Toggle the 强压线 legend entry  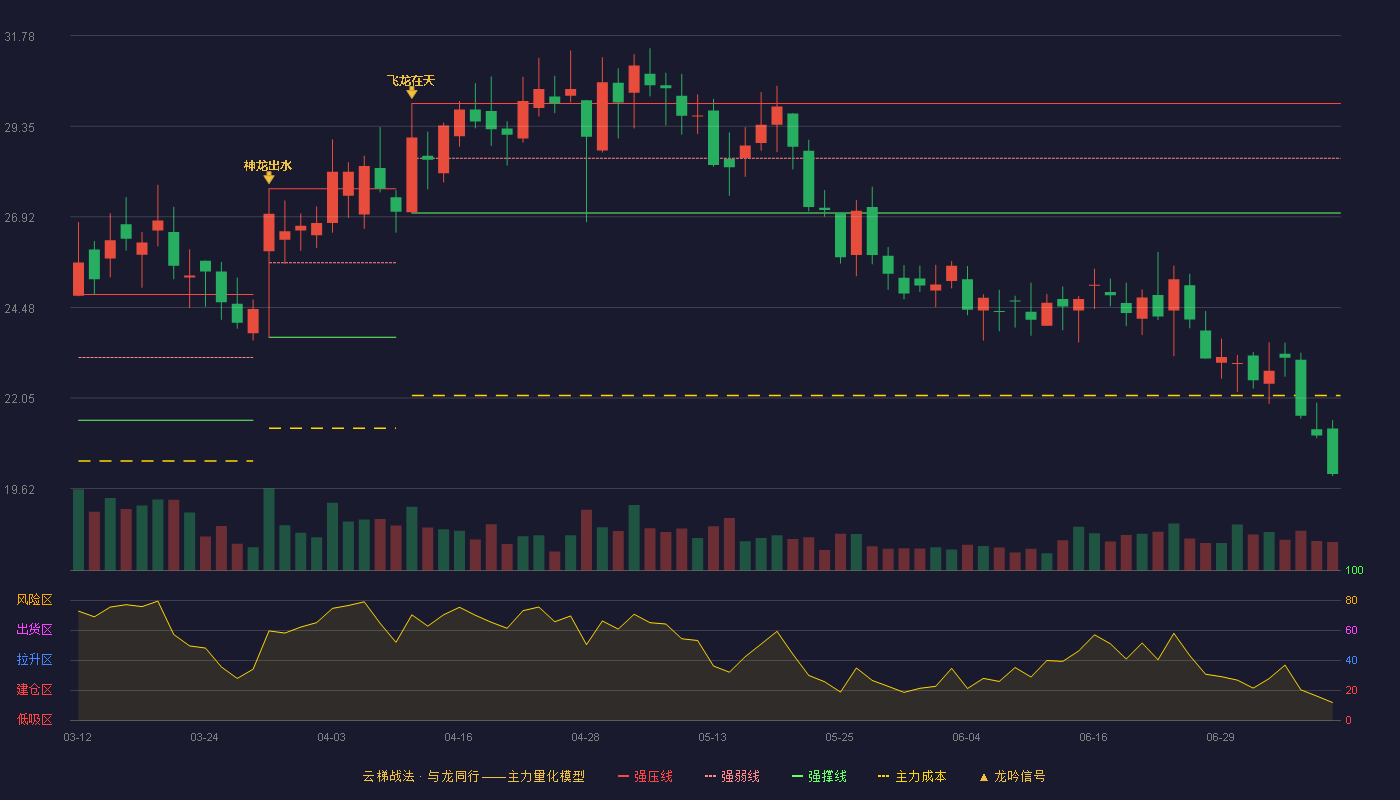point(645,776)
